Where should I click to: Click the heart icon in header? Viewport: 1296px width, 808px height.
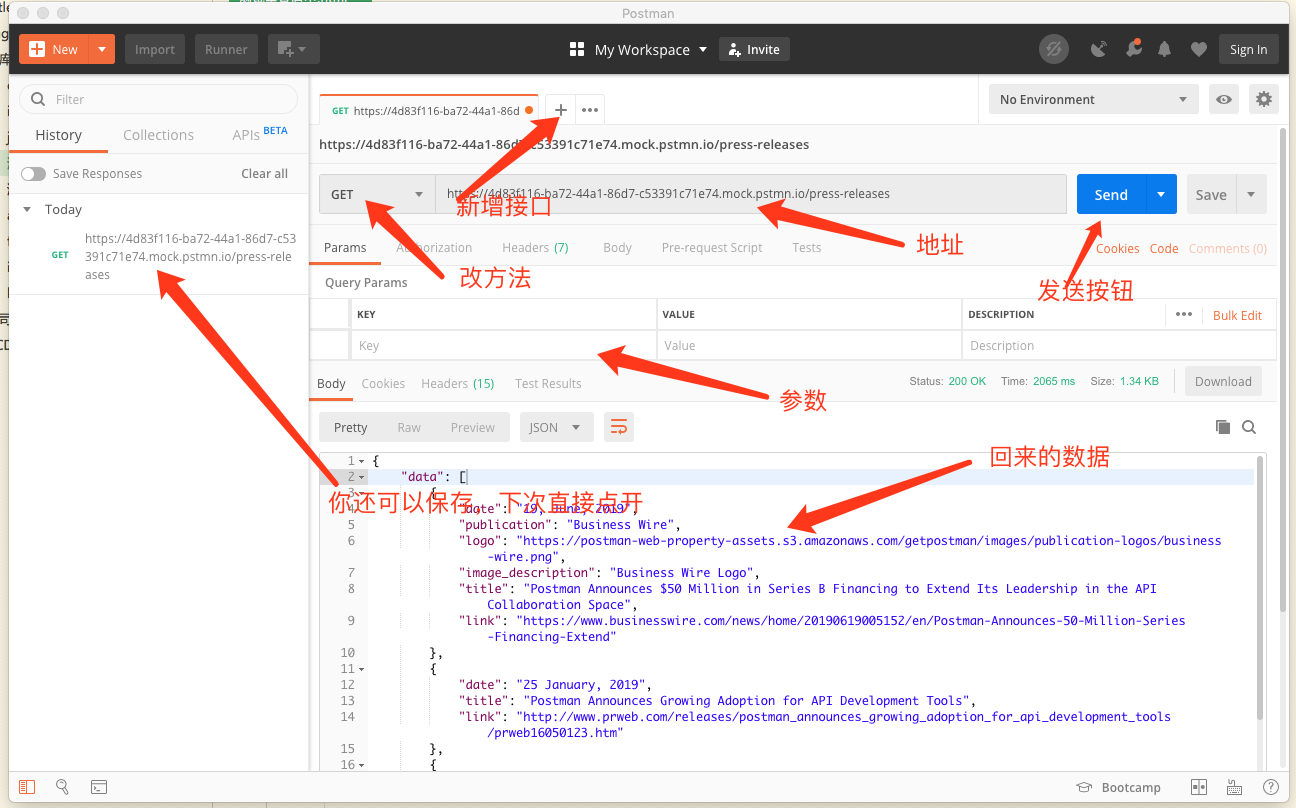click(x=1198, y=49)
